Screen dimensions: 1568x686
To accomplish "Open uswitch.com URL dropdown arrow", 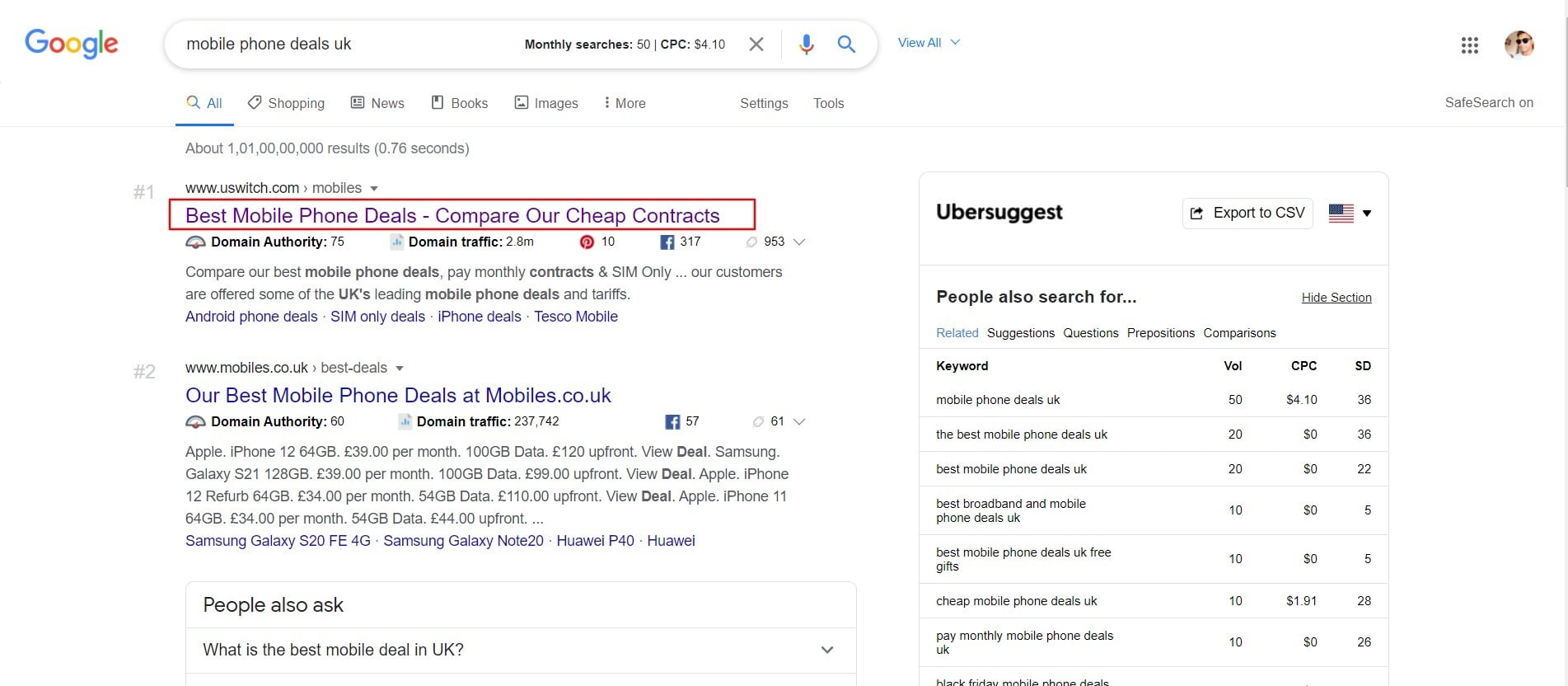I will tap(374, 188).
